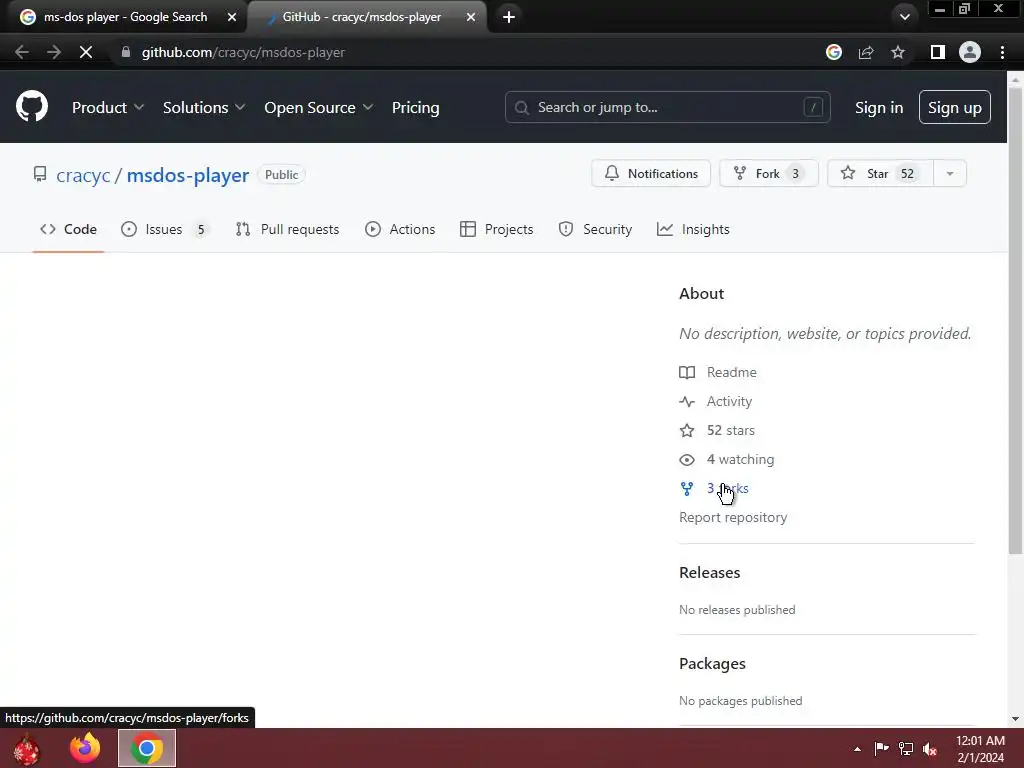Open the Packages heading link
This screenshot has width=1024, height=768.
[x=712, y=664]
